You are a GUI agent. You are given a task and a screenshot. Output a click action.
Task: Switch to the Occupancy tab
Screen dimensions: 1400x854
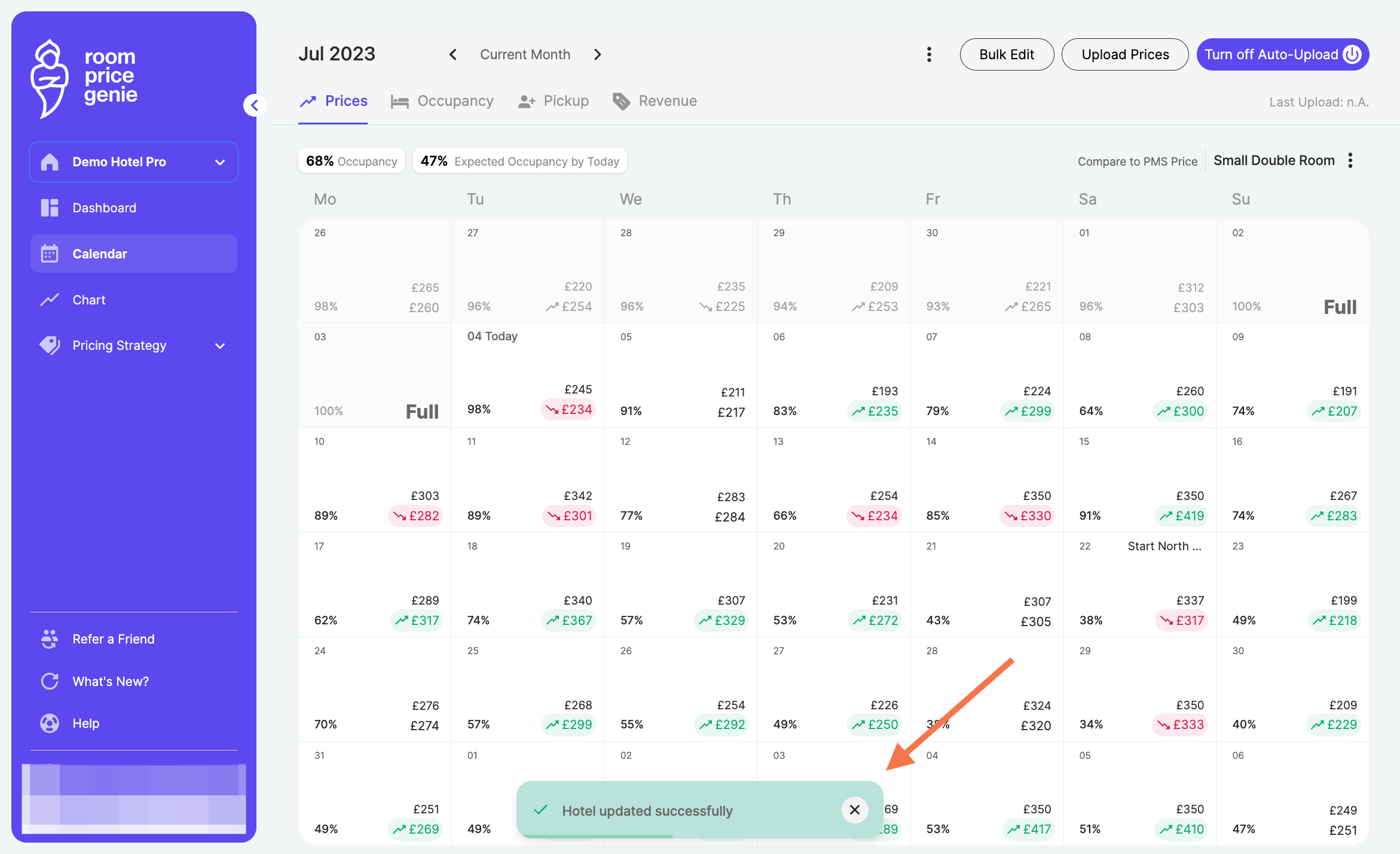tap(442, 101)
